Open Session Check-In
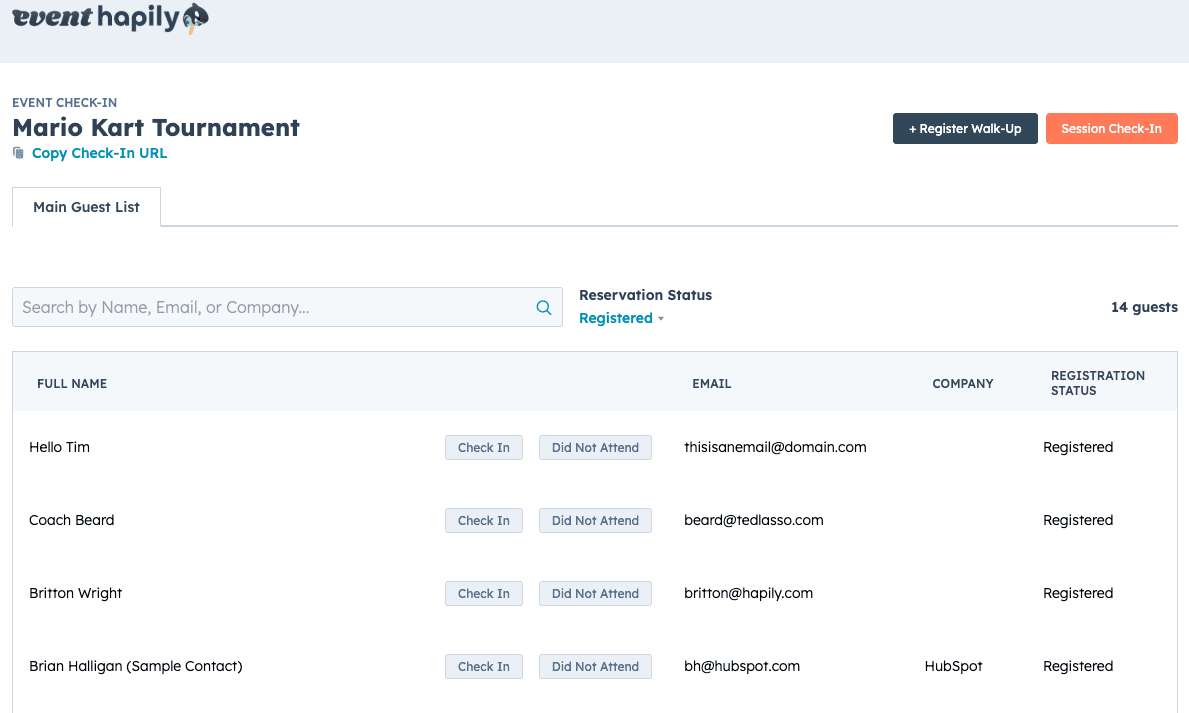Screen dimensions: 1189x713 [1111, 129]
